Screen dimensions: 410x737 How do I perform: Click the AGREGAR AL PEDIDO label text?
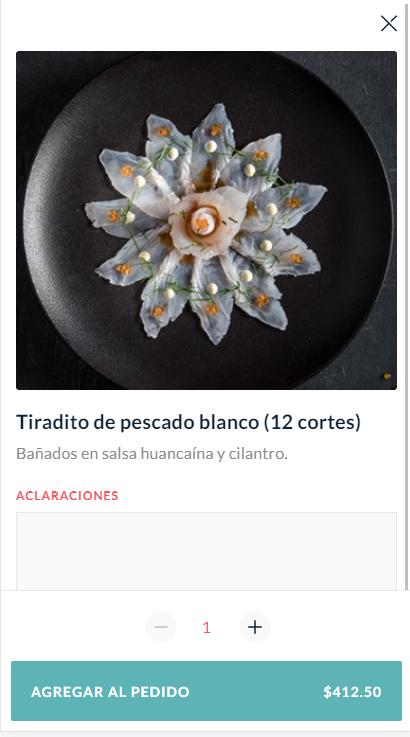(x=110, y=692)
